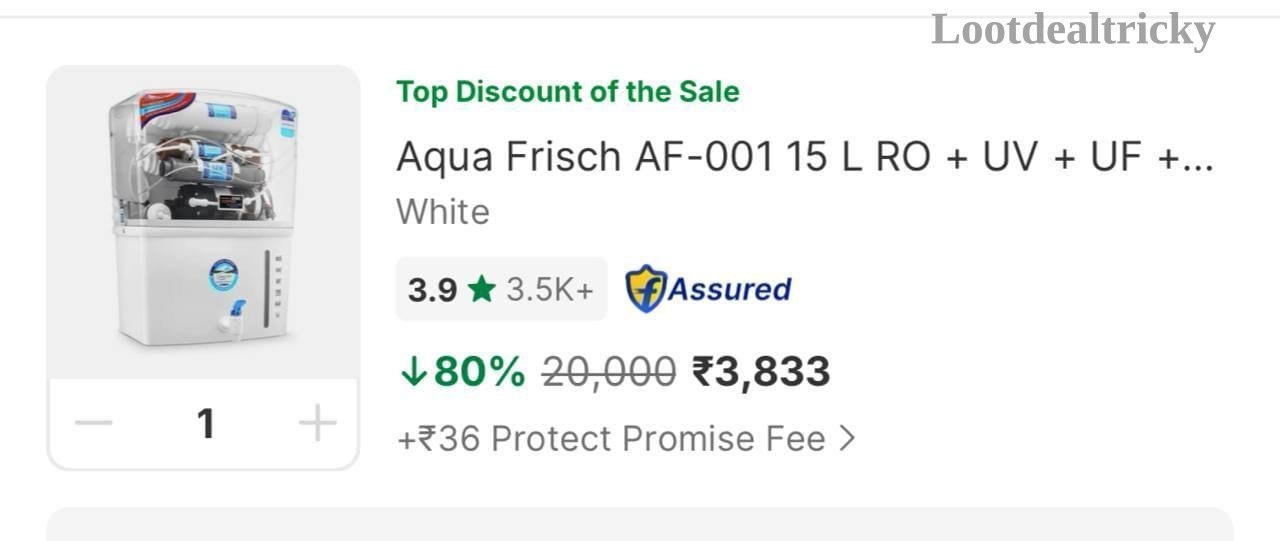Click the 80% discount label
Screen dimensions: 1280x541
[479, 372]
